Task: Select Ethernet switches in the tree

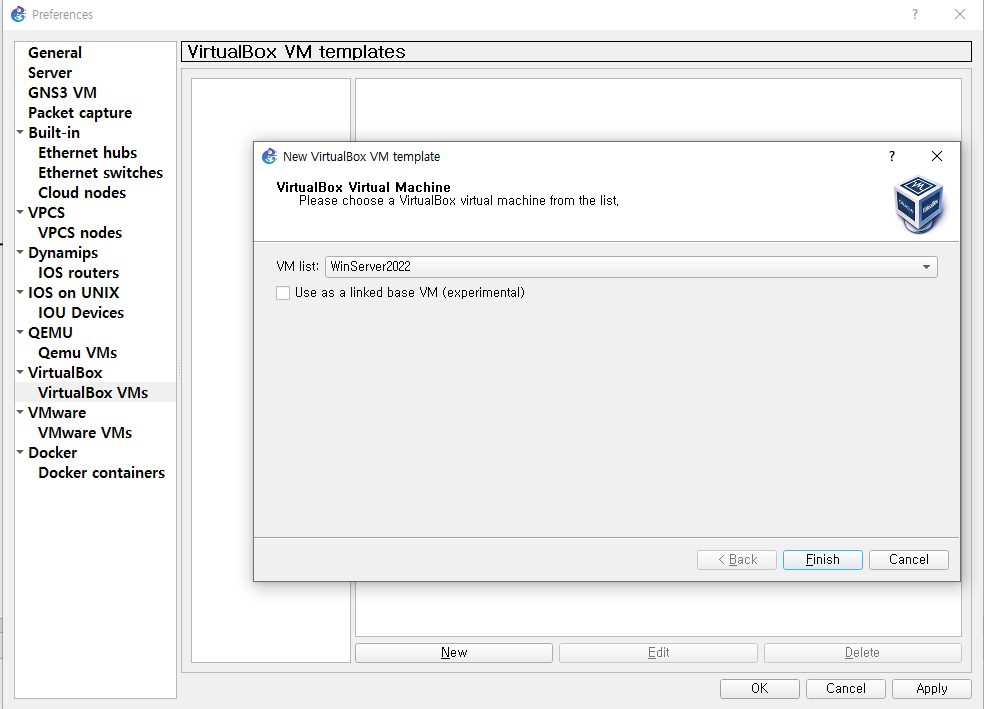Action: pos(100,173)
